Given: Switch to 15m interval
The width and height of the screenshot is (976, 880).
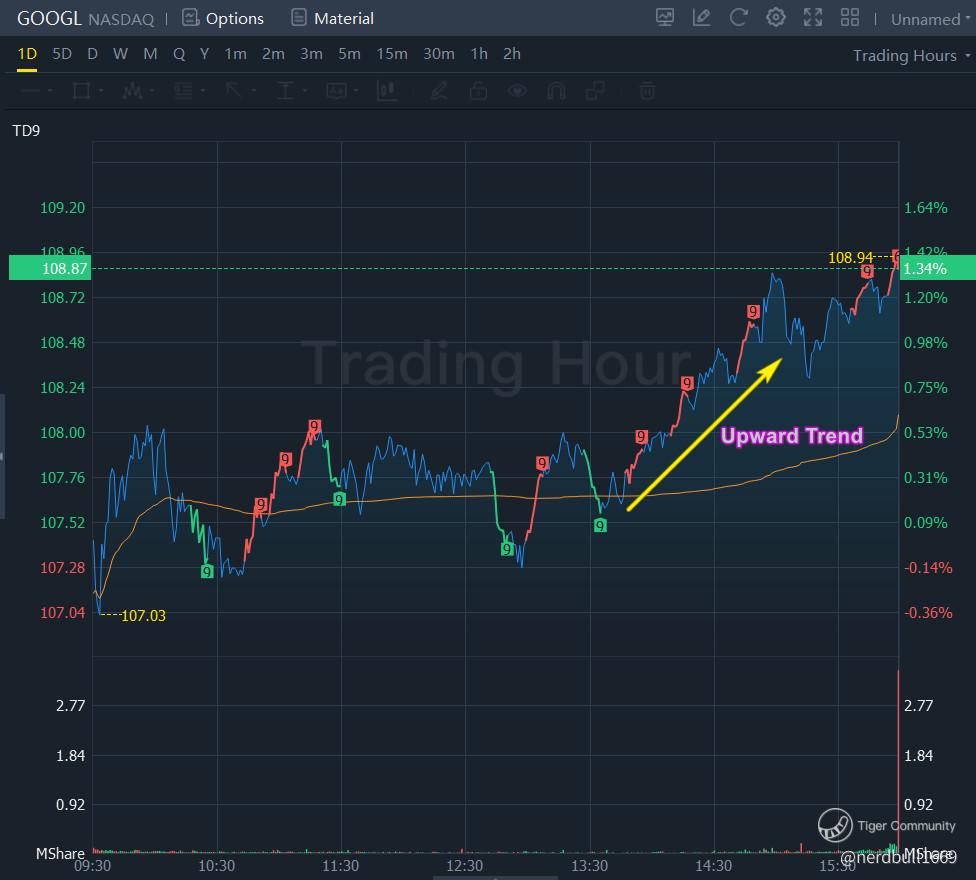Looking at the screenshot, I should click(392, 54).
